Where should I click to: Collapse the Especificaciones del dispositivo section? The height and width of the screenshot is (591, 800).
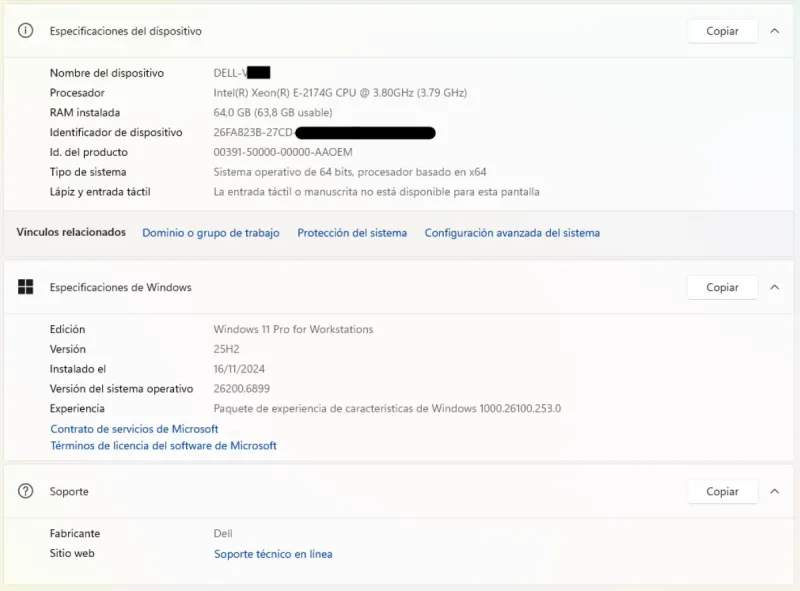coord(774,31)
